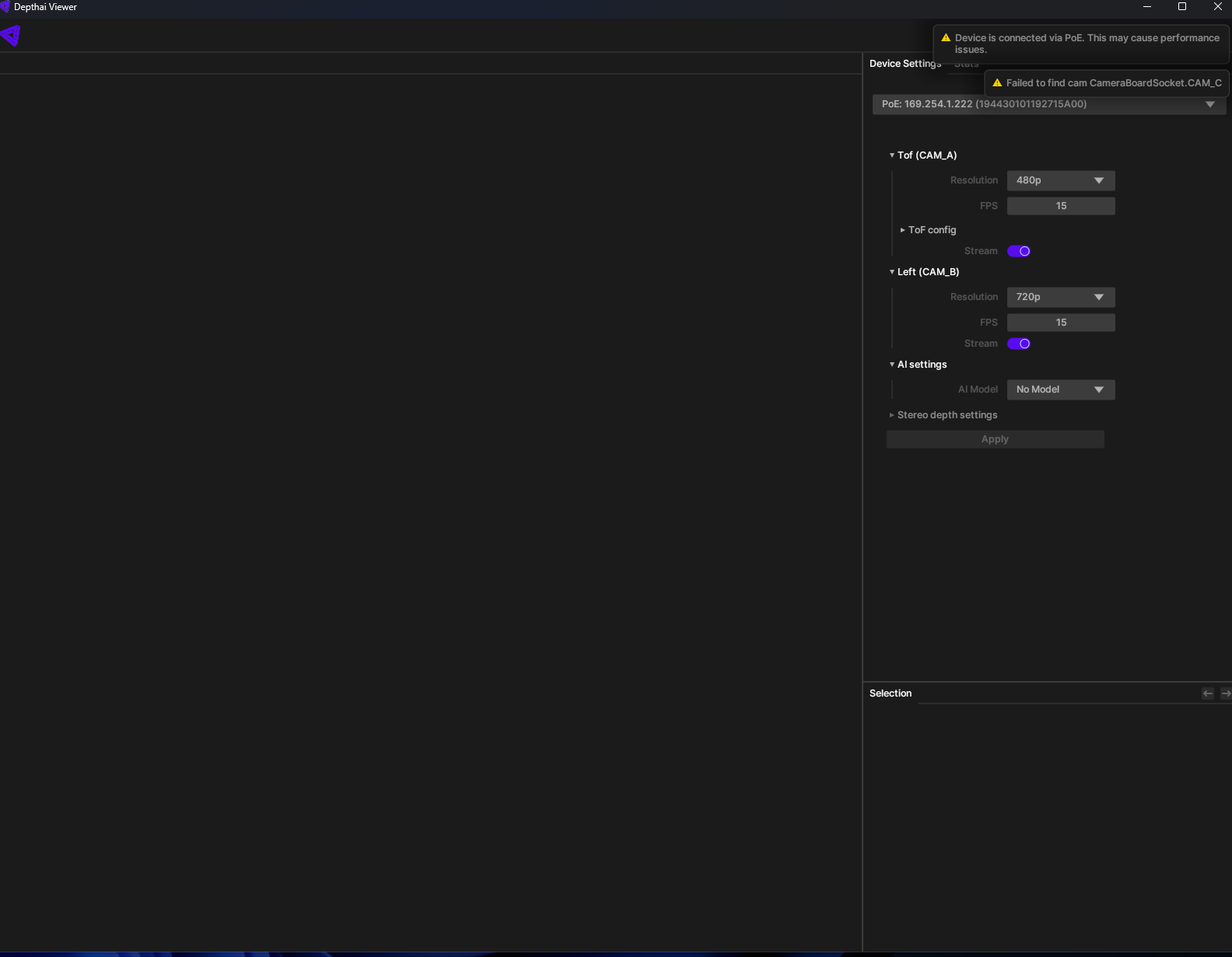The image size is (1232, 957).
Task: Click the Left (CAM_B) FPS value field
Action: (1060, 323)
